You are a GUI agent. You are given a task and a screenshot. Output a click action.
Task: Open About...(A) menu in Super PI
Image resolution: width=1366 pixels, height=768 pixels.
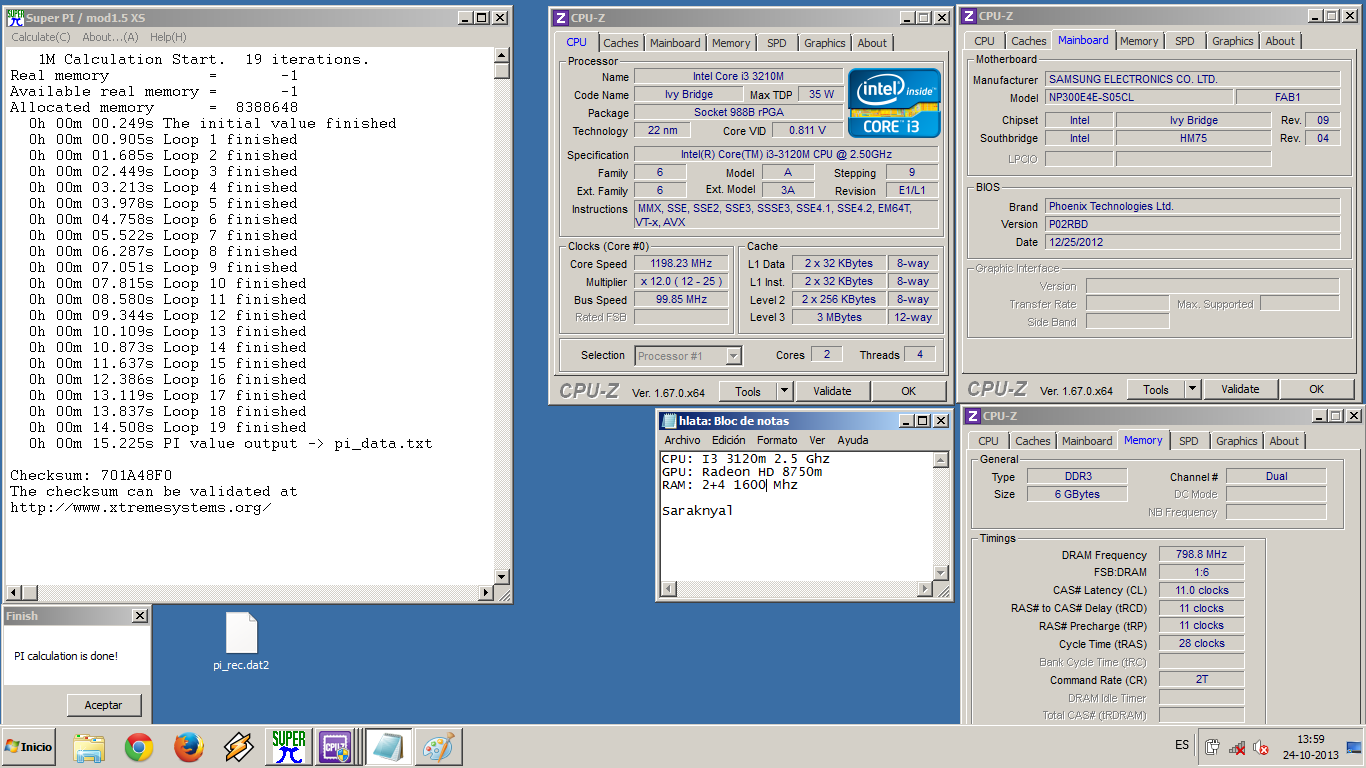coord(110,37)
